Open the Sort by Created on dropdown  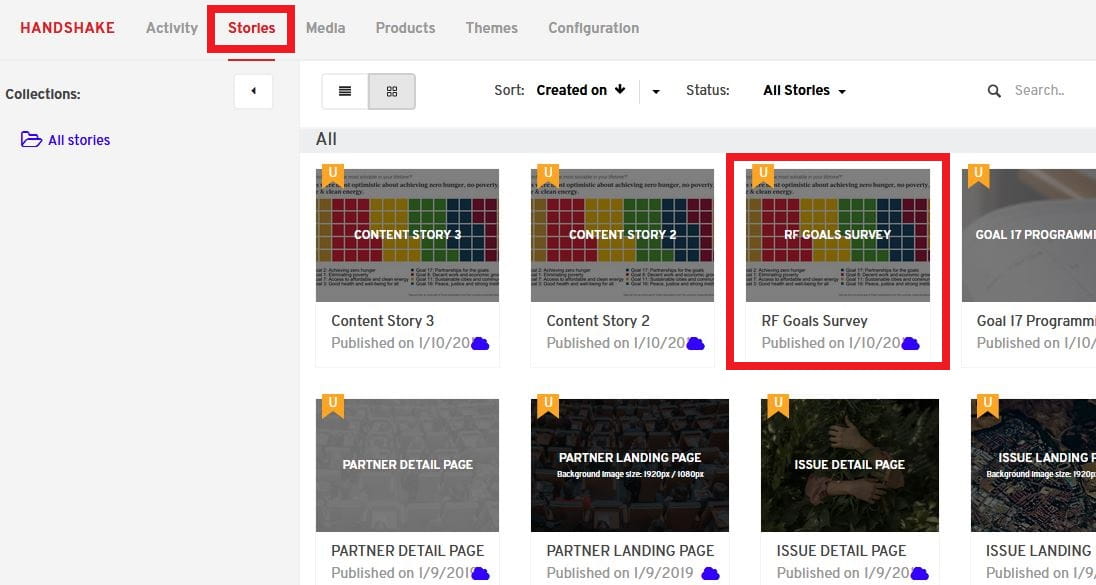pos(580,90)
